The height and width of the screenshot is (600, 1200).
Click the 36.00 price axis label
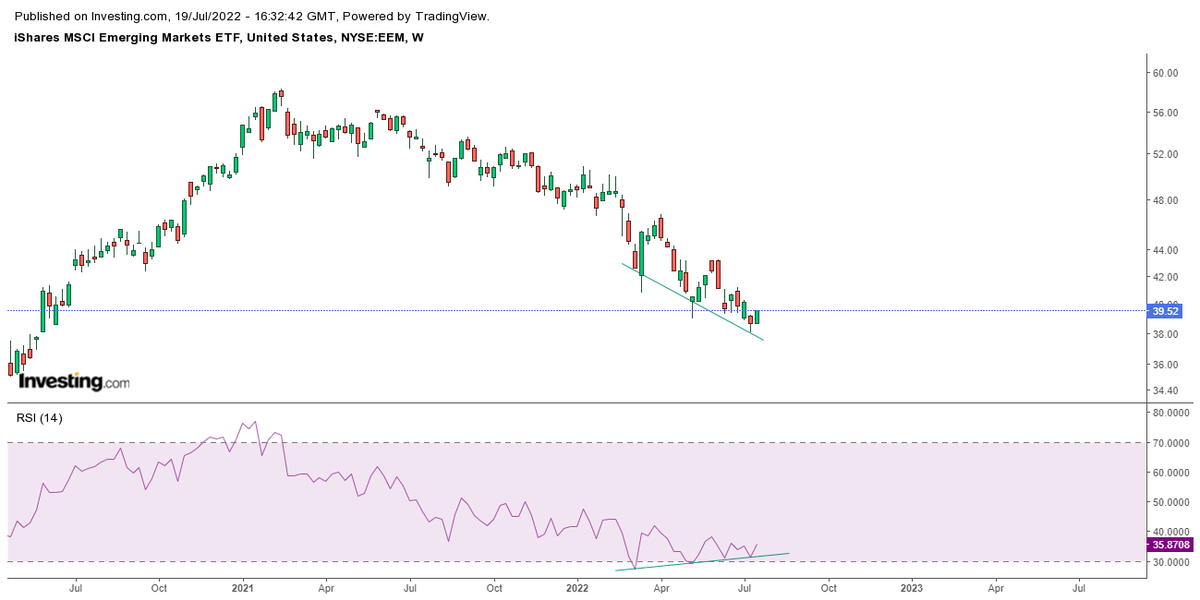point(1166,366)
